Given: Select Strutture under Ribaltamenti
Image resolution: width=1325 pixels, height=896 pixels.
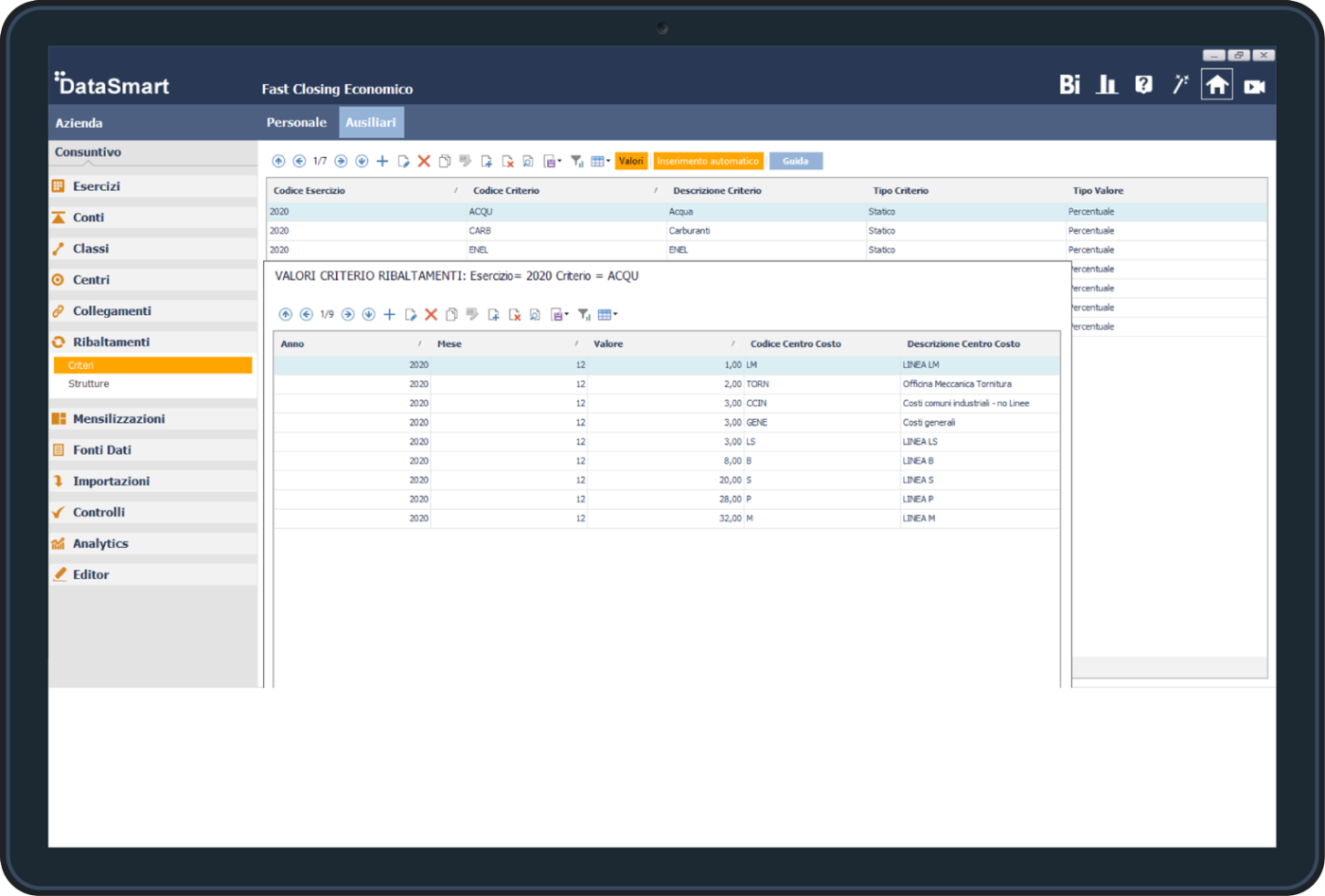Looking at the screenshot, I should (x=89, y=384).
